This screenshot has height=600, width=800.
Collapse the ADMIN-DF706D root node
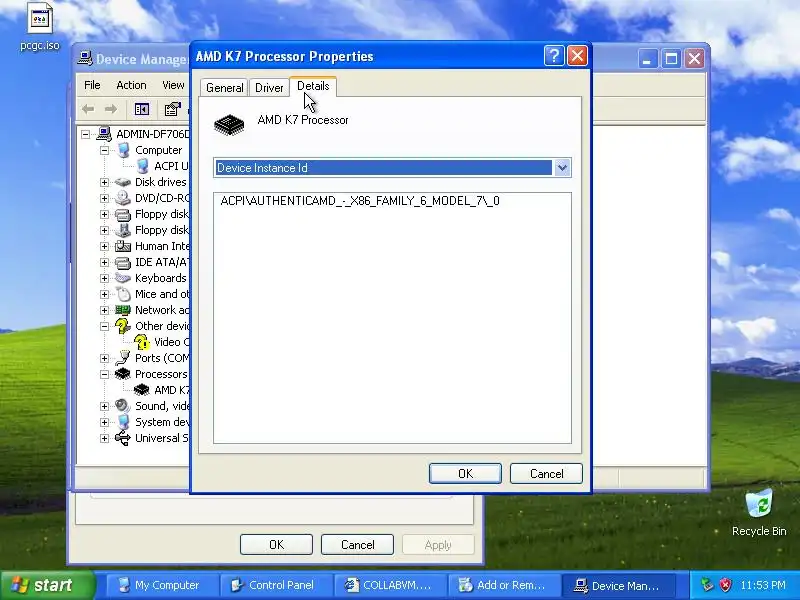(x=86, y=134)
